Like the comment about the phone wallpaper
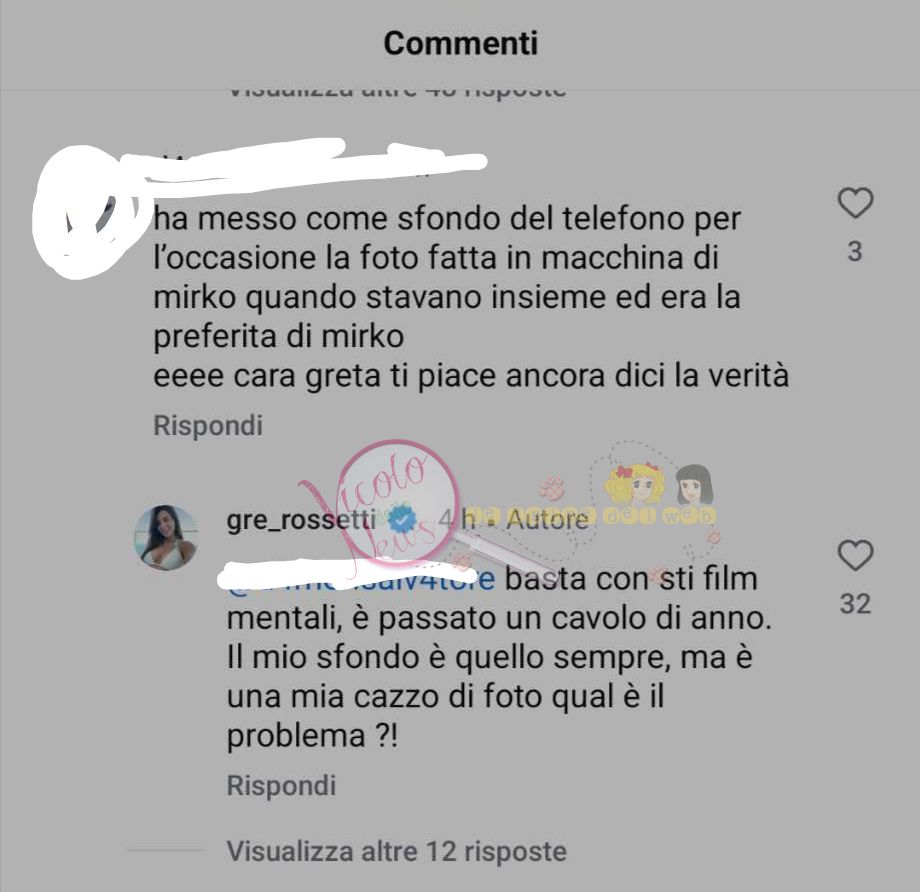 855,203
